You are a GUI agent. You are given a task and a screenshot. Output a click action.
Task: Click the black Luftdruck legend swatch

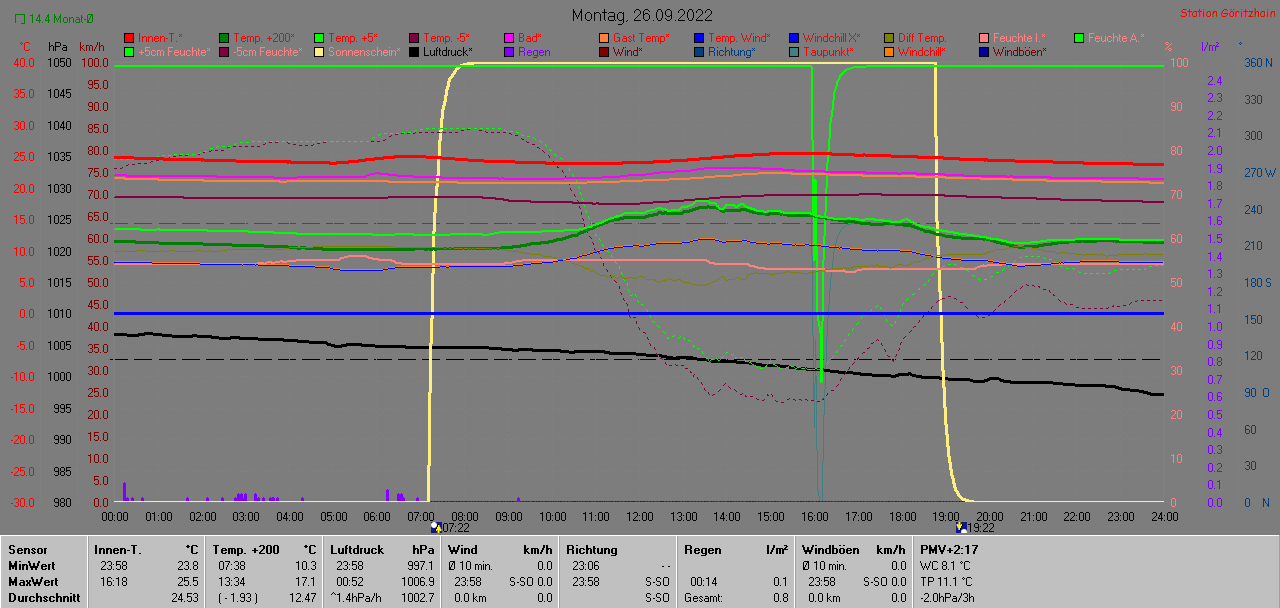pos(414,52)
